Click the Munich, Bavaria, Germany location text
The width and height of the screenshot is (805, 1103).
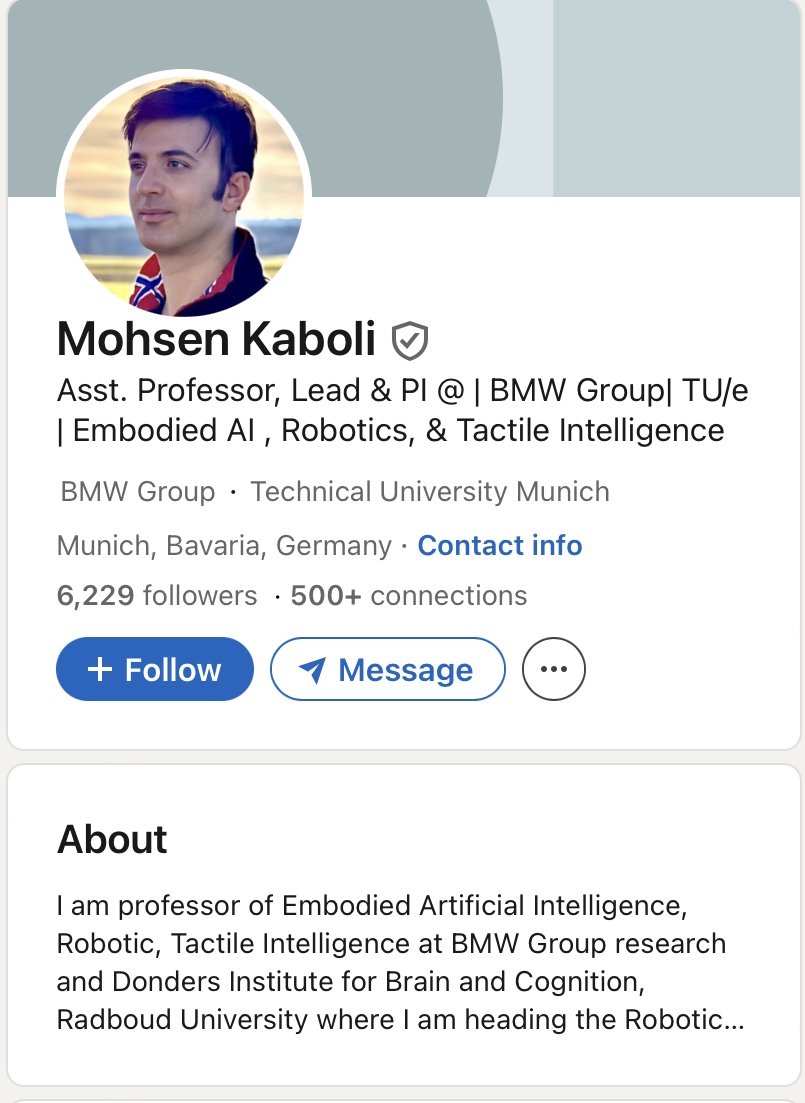pos(224,545)
